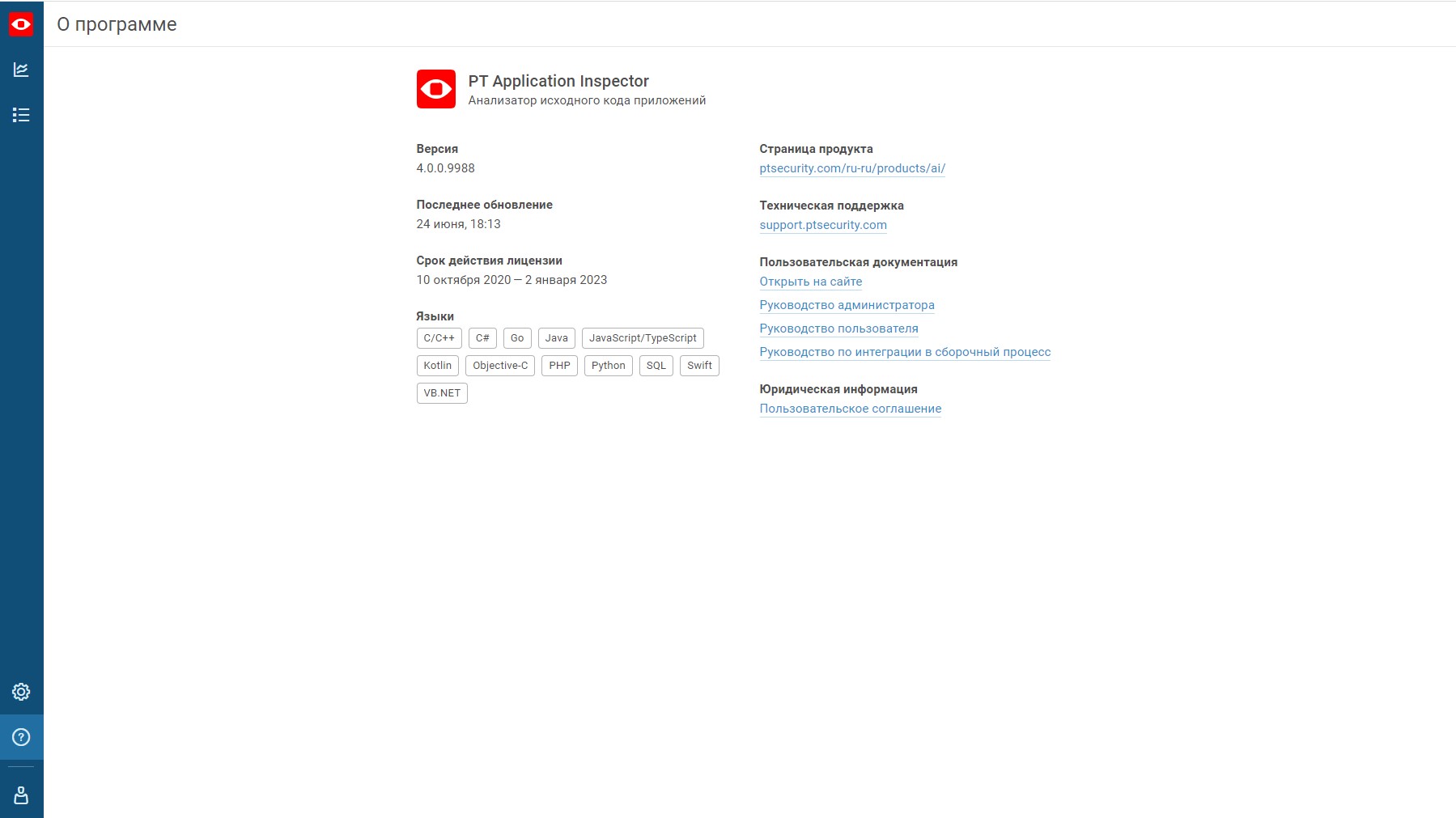Click the VB.NET language tag

click(442, 393)
